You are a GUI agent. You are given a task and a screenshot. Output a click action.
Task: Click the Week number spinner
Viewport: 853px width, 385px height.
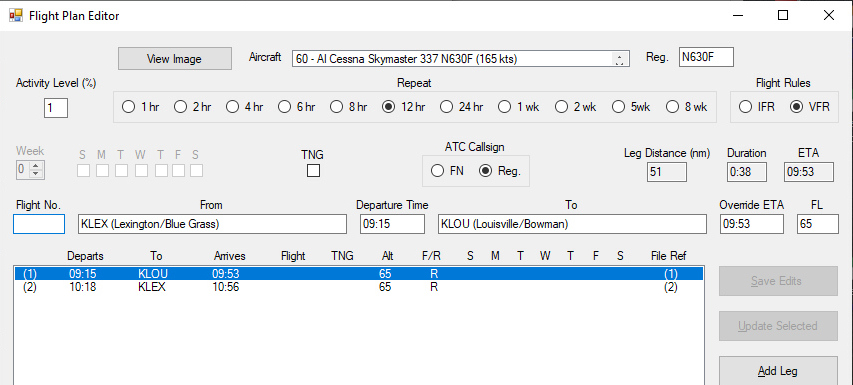[x=30, y=170]
